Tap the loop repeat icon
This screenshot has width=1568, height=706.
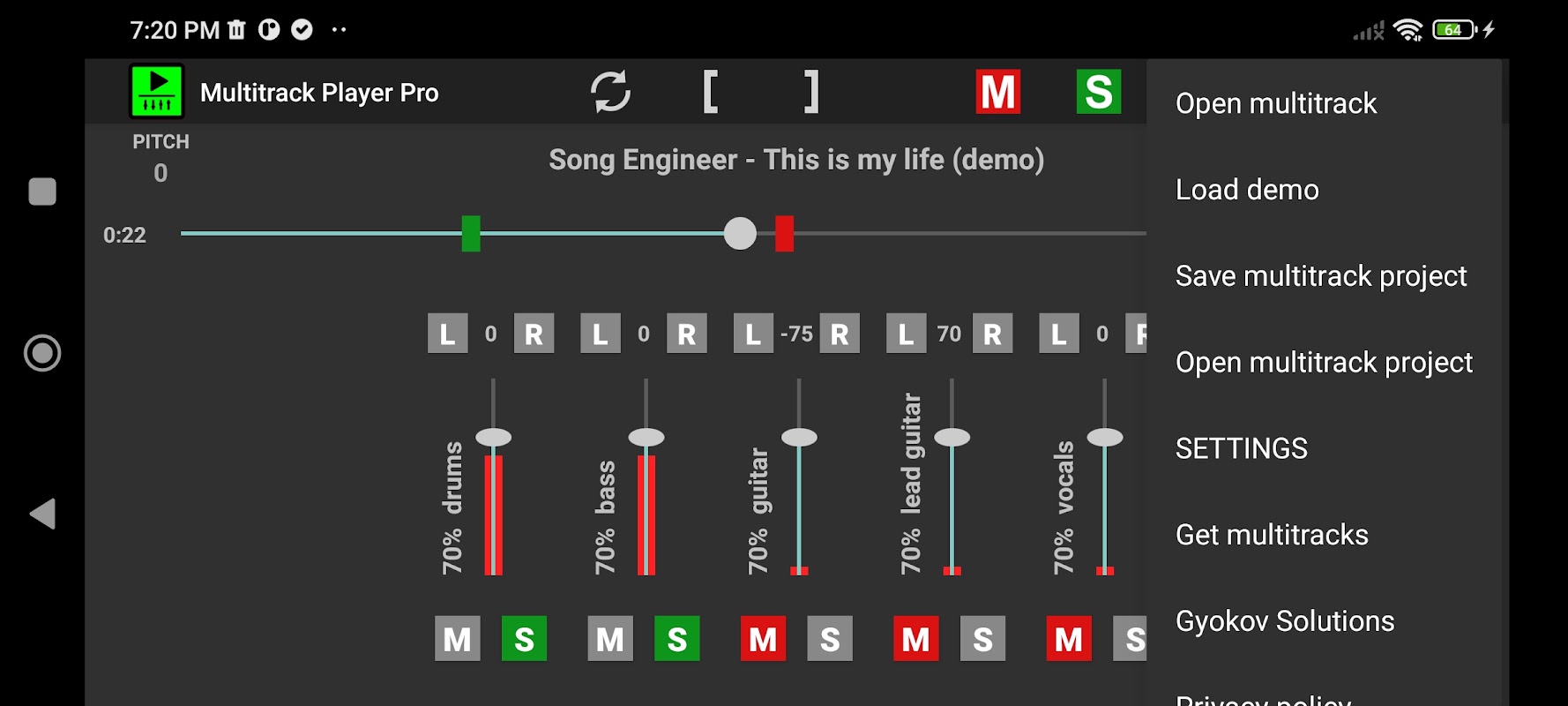[x=610, y=92]
